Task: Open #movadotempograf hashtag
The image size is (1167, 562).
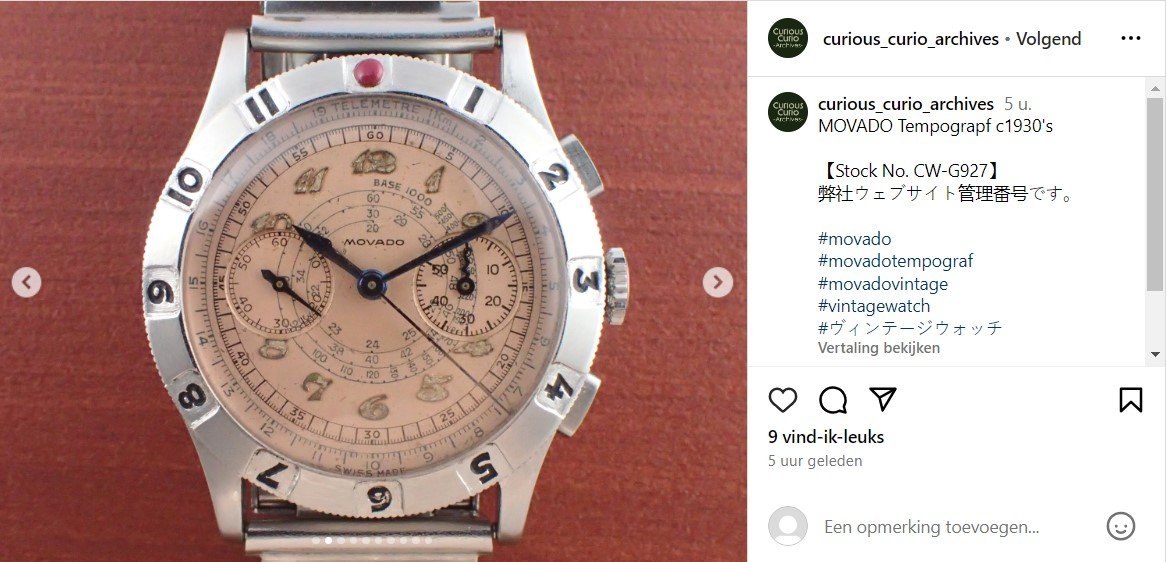Action: pos(895,261)
